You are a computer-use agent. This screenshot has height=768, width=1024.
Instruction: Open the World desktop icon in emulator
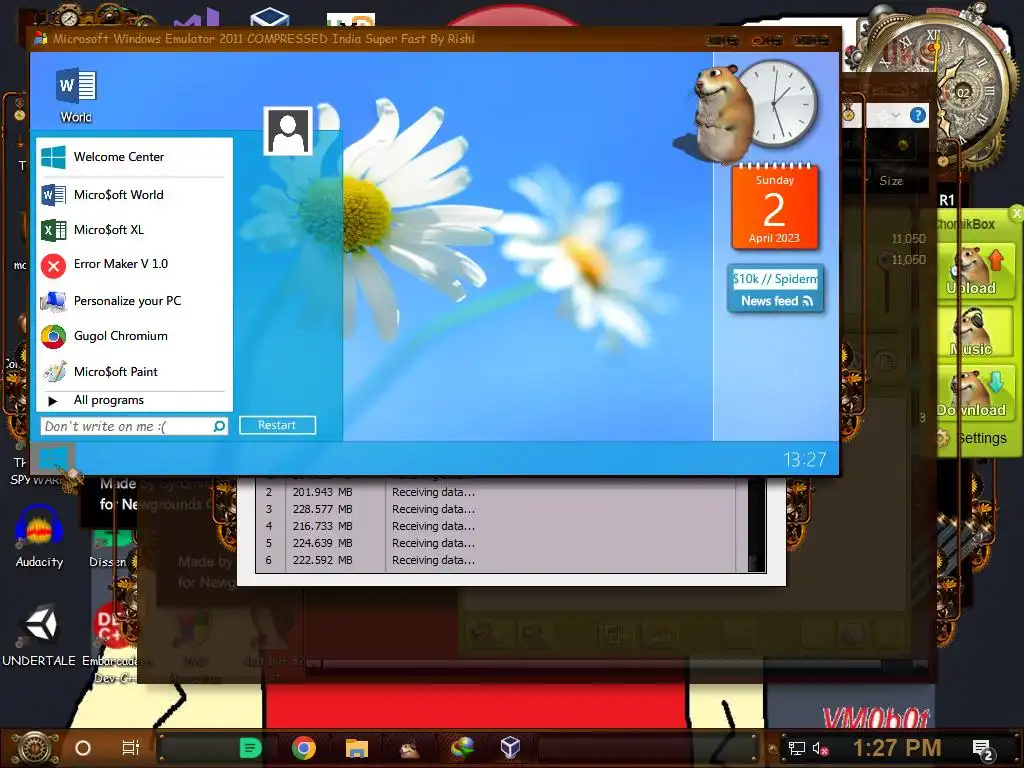pos(76,95)
